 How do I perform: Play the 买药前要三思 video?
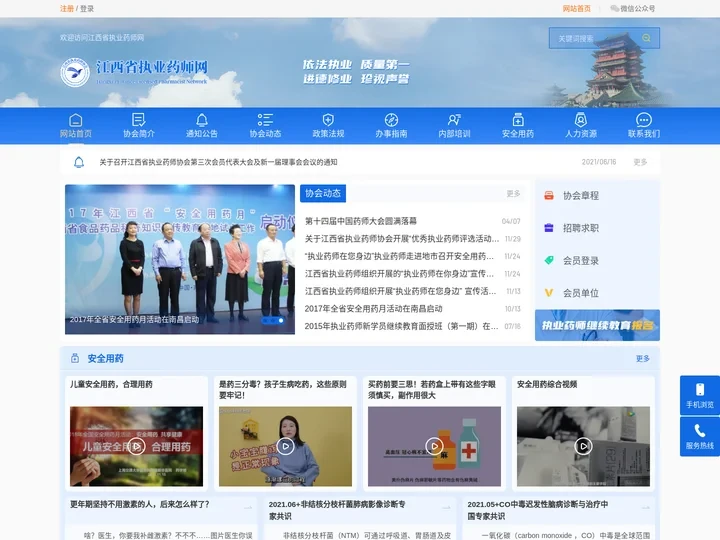[434, 446]
